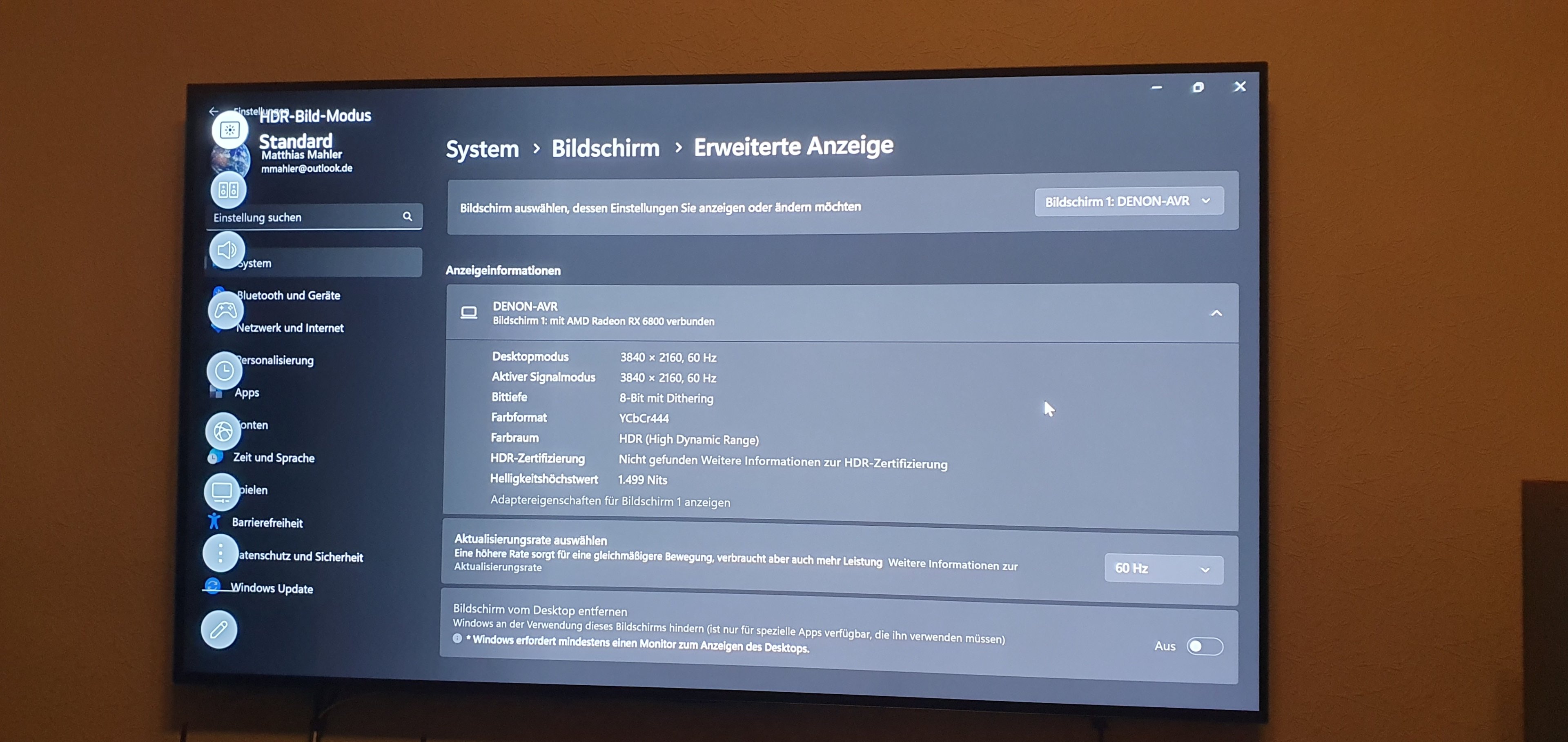This screenshot has height=742, width=1568.
Task: Click the search magnifier icon
Action: click(407, 216)
